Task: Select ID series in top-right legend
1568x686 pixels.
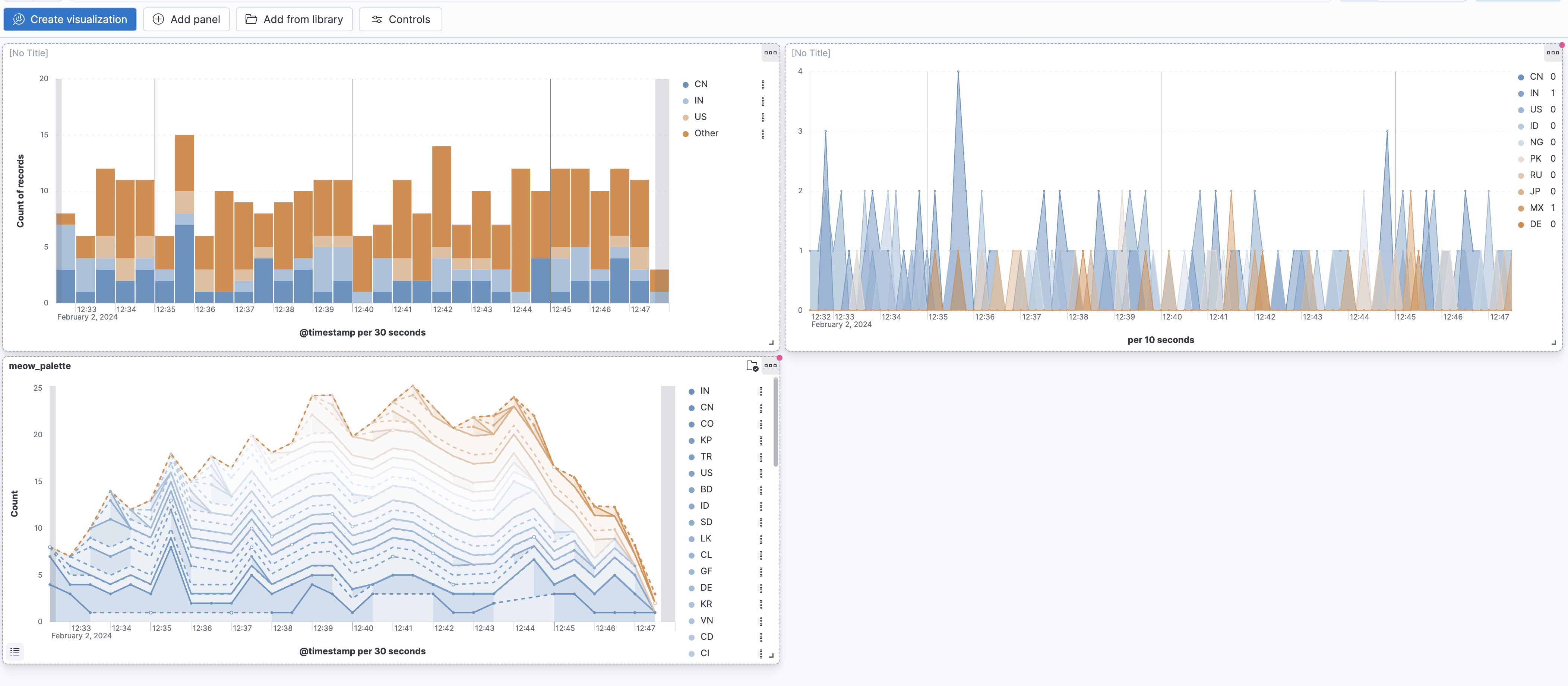Action: (1534, 126)
